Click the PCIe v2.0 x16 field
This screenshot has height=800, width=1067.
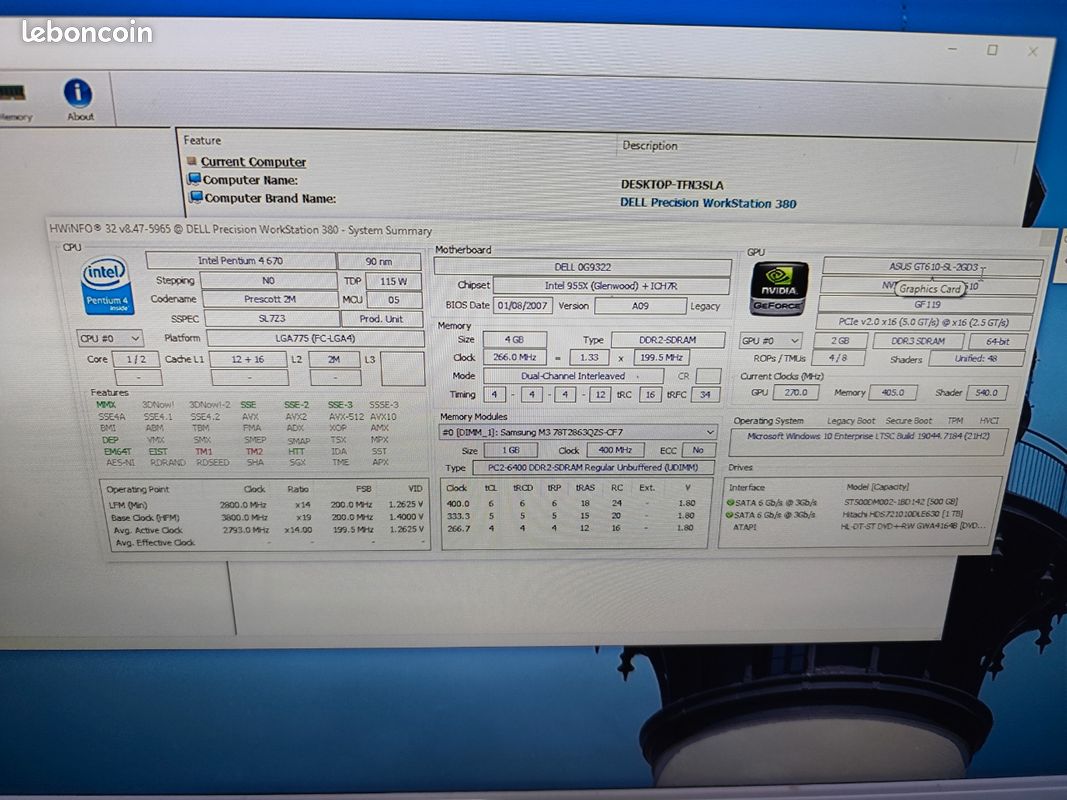pyautogui.click(x=925, y=322)
